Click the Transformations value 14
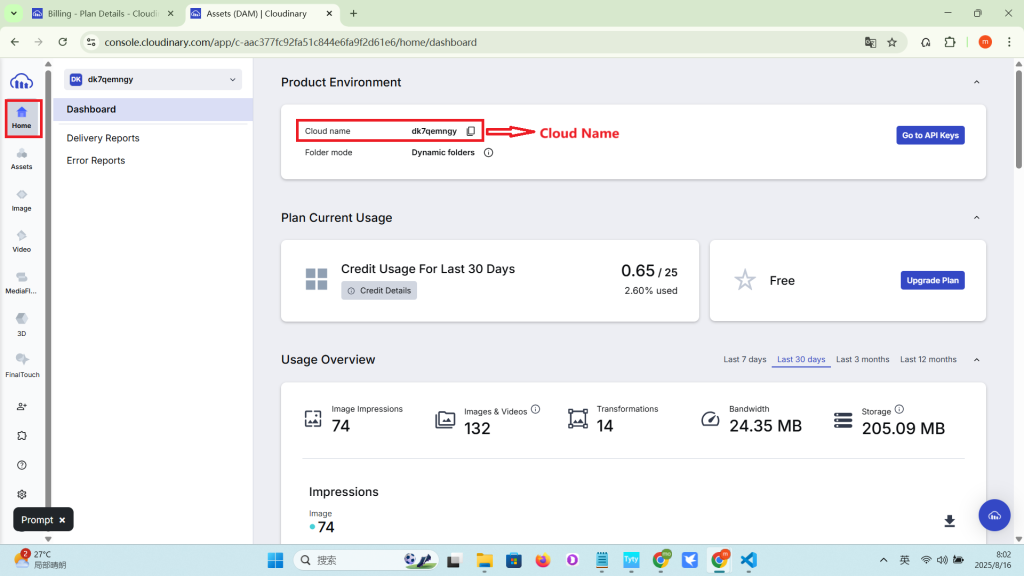 tap(605, 426)
